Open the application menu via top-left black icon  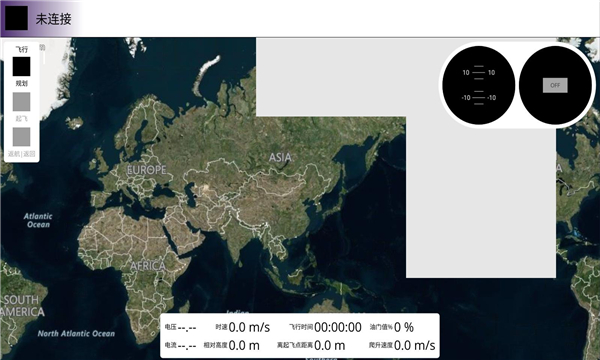(x=16, y=18)
